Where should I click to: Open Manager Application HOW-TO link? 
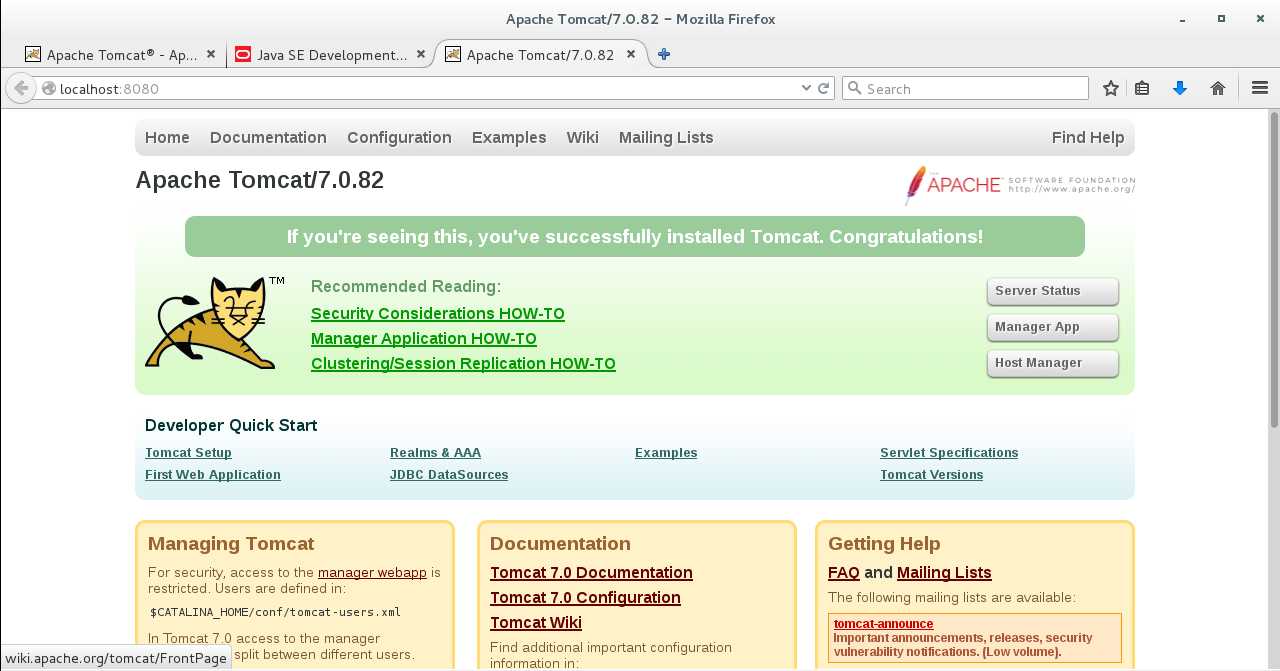tap(424, 339)
